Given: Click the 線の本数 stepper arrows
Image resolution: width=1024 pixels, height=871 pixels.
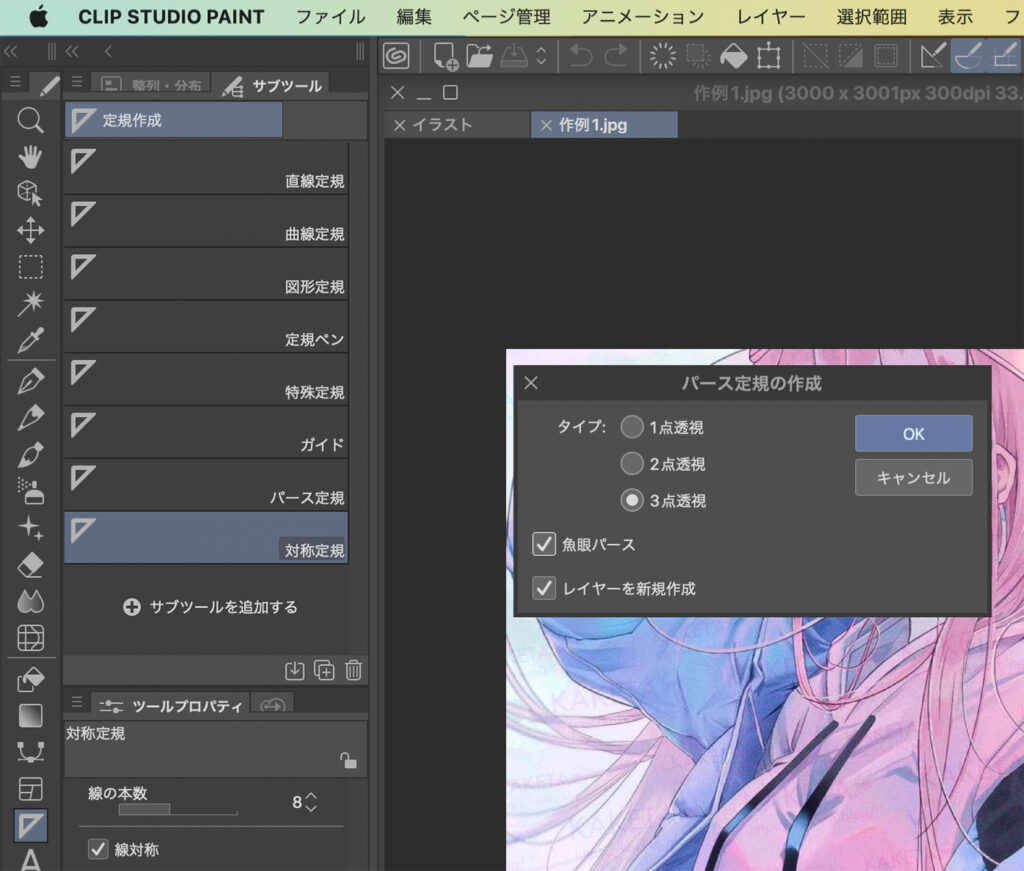Looking at the screenshot, I should click(x=311, y=802).
